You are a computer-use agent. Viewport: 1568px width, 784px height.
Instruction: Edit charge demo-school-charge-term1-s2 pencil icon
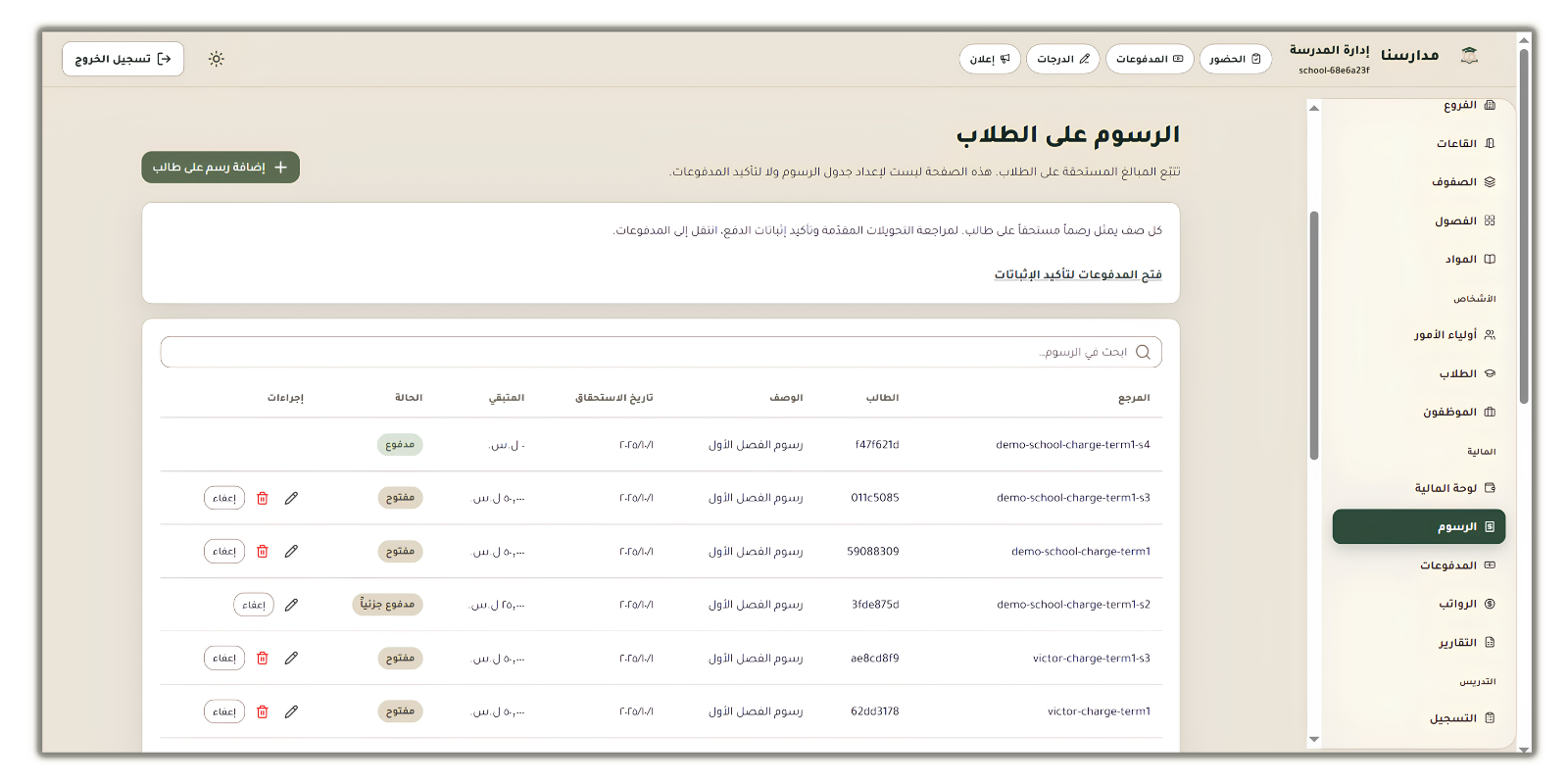291,605
